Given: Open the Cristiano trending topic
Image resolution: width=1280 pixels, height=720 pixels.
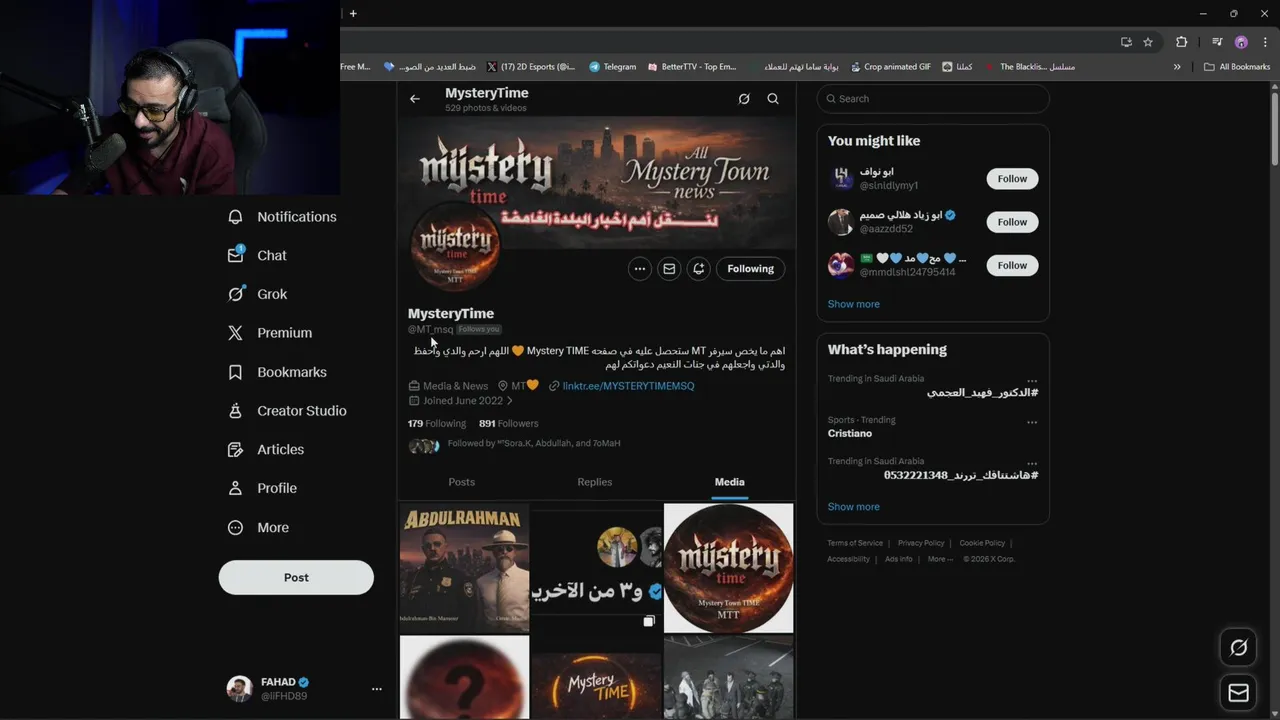Looking at the screenshot, I should pyautogui.click(x=850, y=434).
